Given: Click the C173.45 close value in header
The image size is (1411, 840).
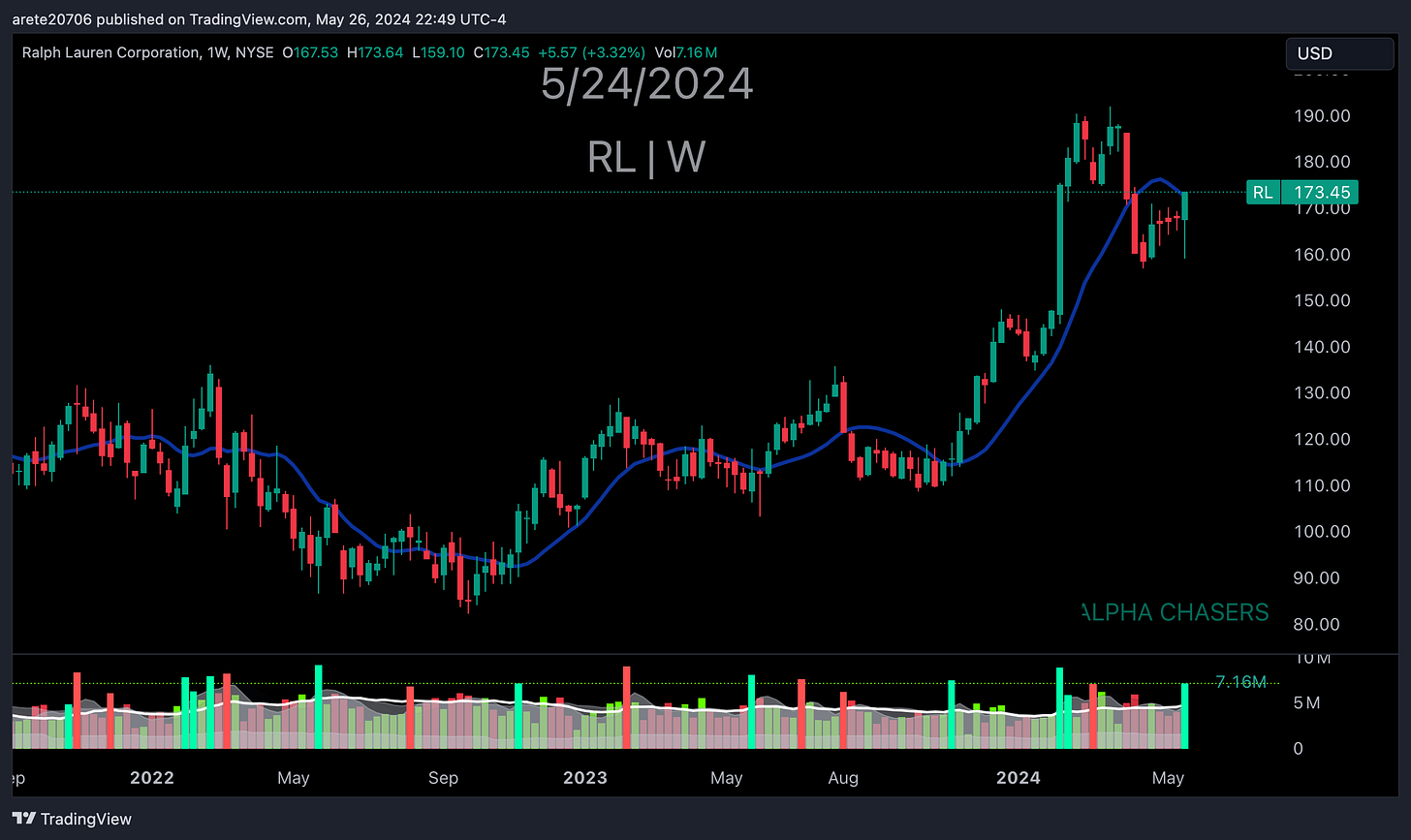Looking at the screenshot, I should pos(504,51).
